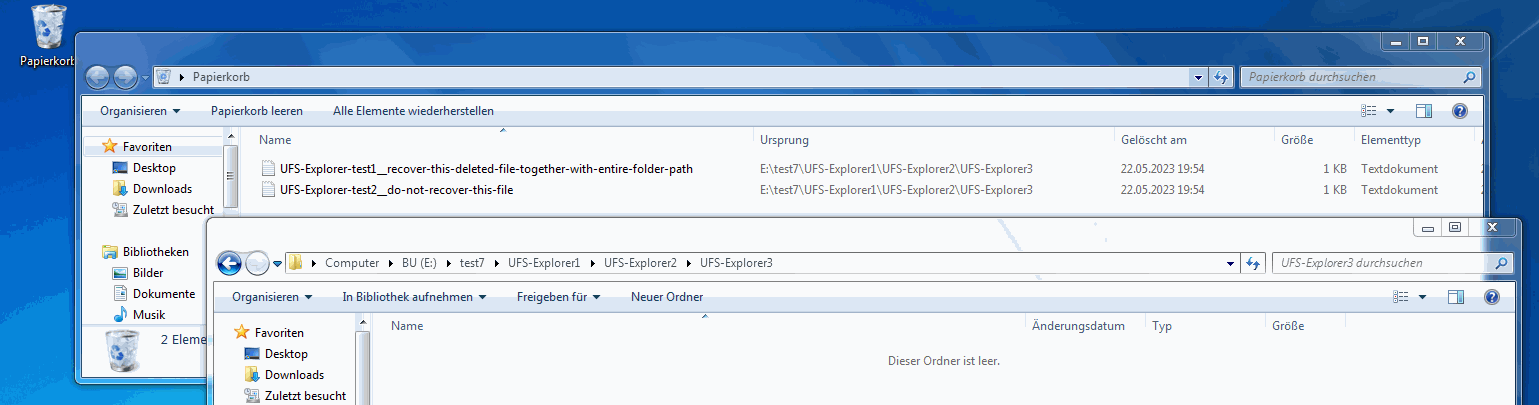Select Bibliotheken in Papierkorb sidebar

pyautogui.click(x=146, y=252)
